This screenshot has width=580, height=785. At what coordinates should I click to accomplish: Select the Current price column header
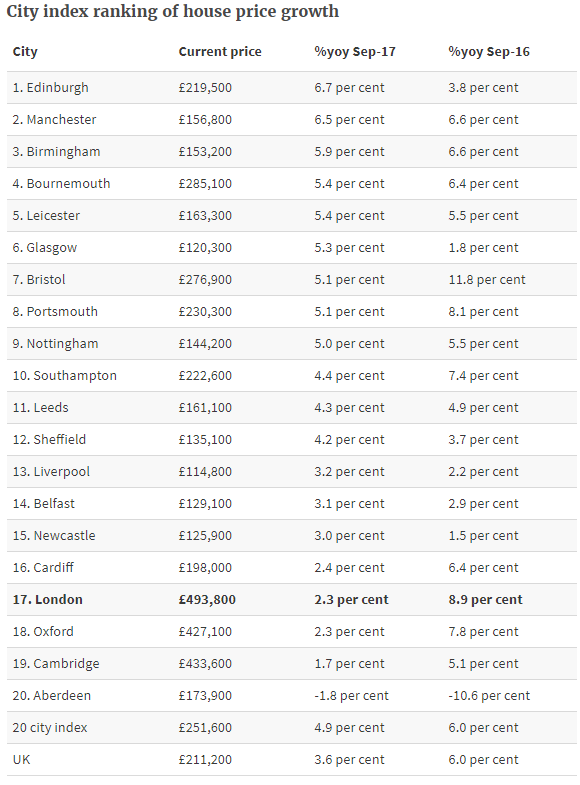click(x=220, y=52)
